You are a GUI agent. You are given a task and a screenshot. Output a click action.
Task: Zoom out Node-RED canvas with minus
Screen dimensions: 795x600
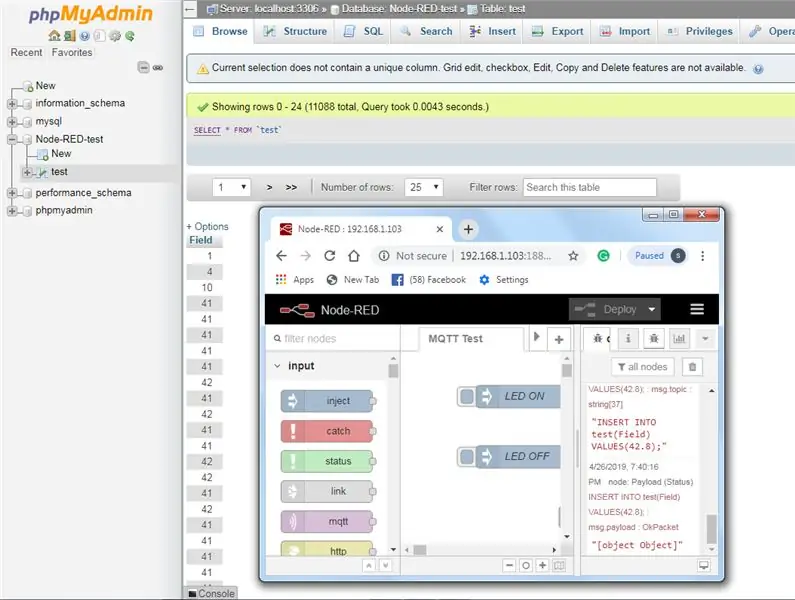point(509,565)
